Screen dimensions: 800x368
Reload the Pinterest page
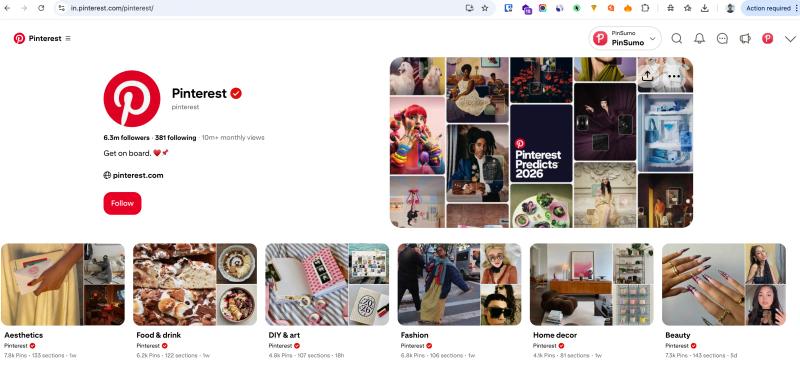(x=41, y=8)
